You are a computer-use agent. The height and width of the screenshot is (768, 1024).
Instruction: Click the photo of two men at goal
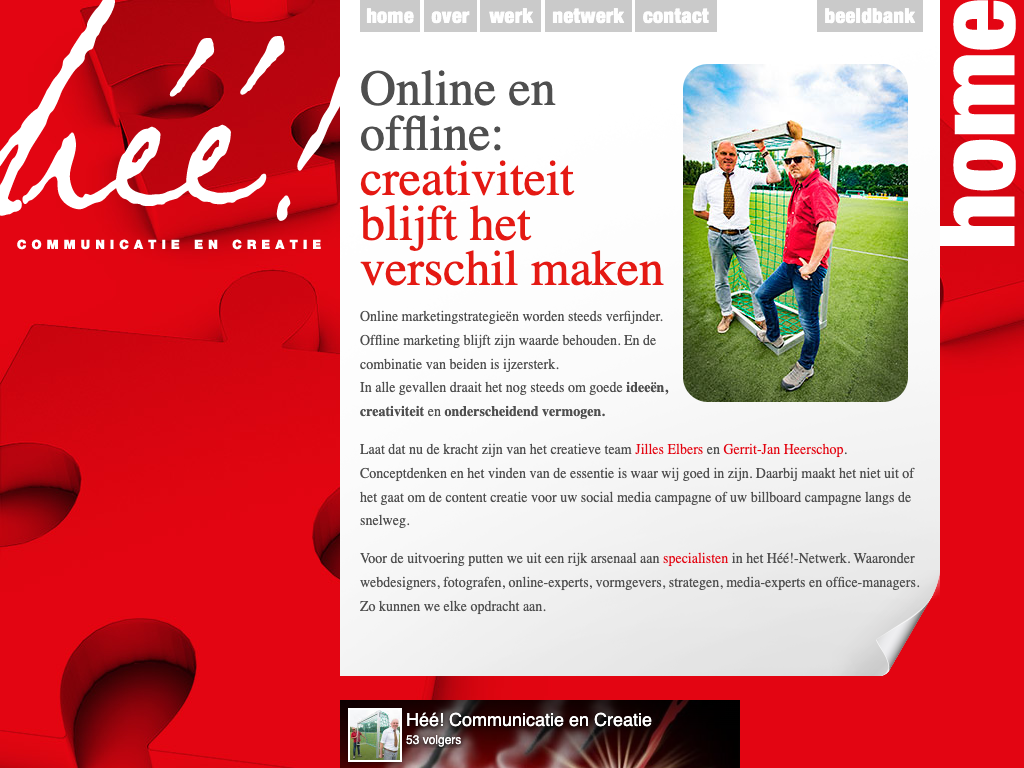tap(795, 232)
